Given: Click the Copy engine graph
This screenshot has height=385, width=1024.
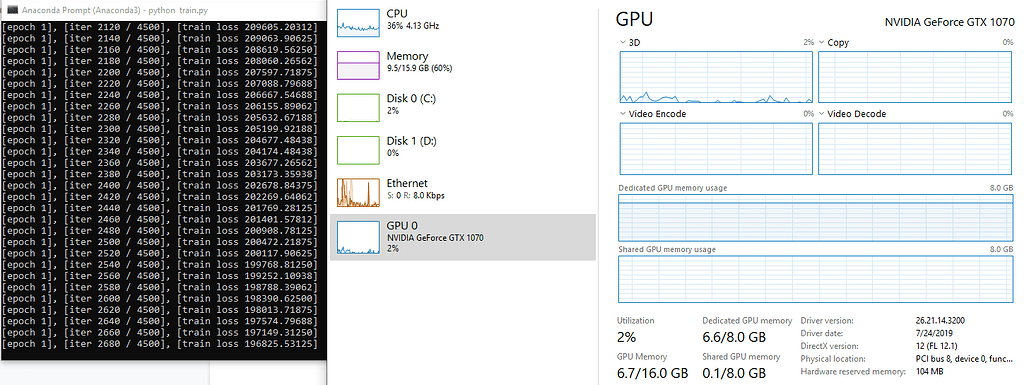Looking at the screenshot, I should 916,77.
